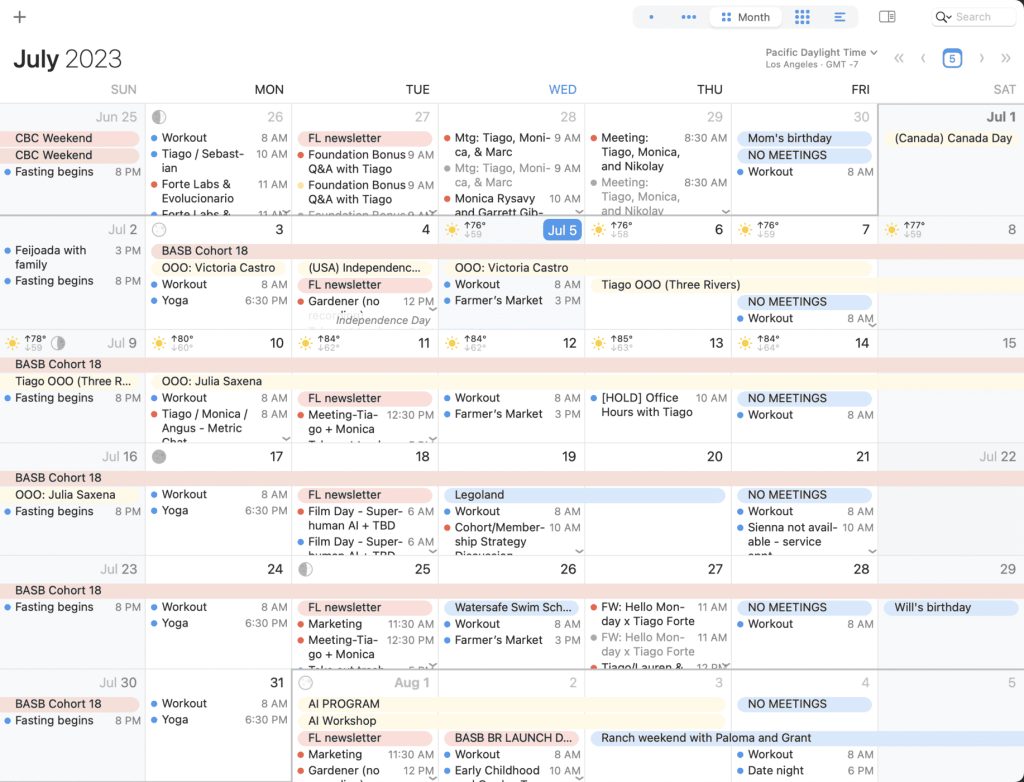Open Sienna not available event July 21

[805, 540]
